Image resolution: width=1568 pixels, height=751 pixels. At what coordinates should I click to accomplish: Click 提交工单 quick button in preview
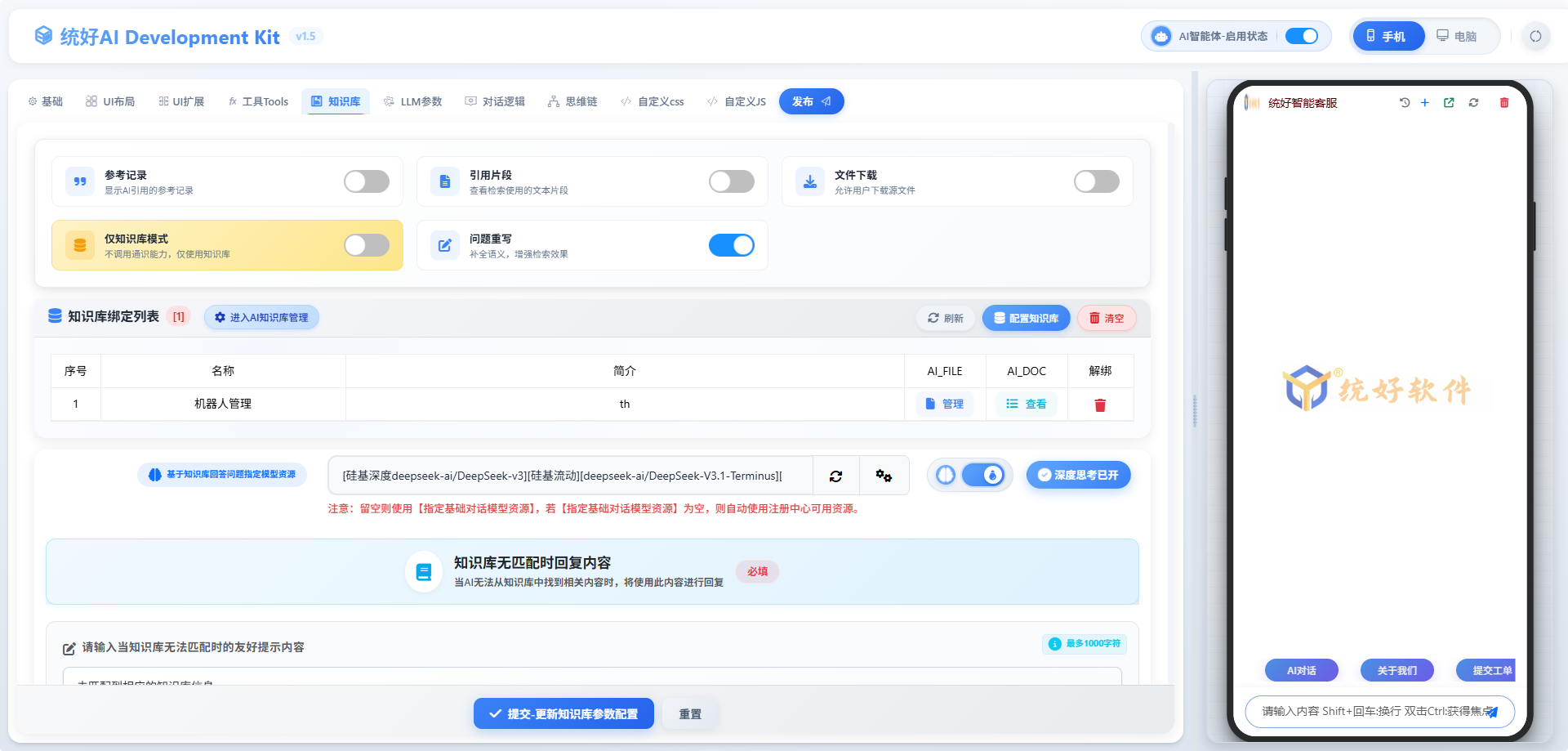[x=1486, y=670]
